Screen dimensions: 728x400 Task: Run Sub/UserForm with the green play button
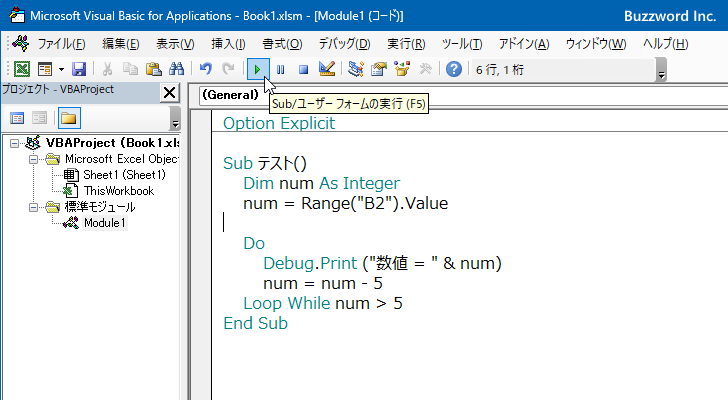pos(258,70)
